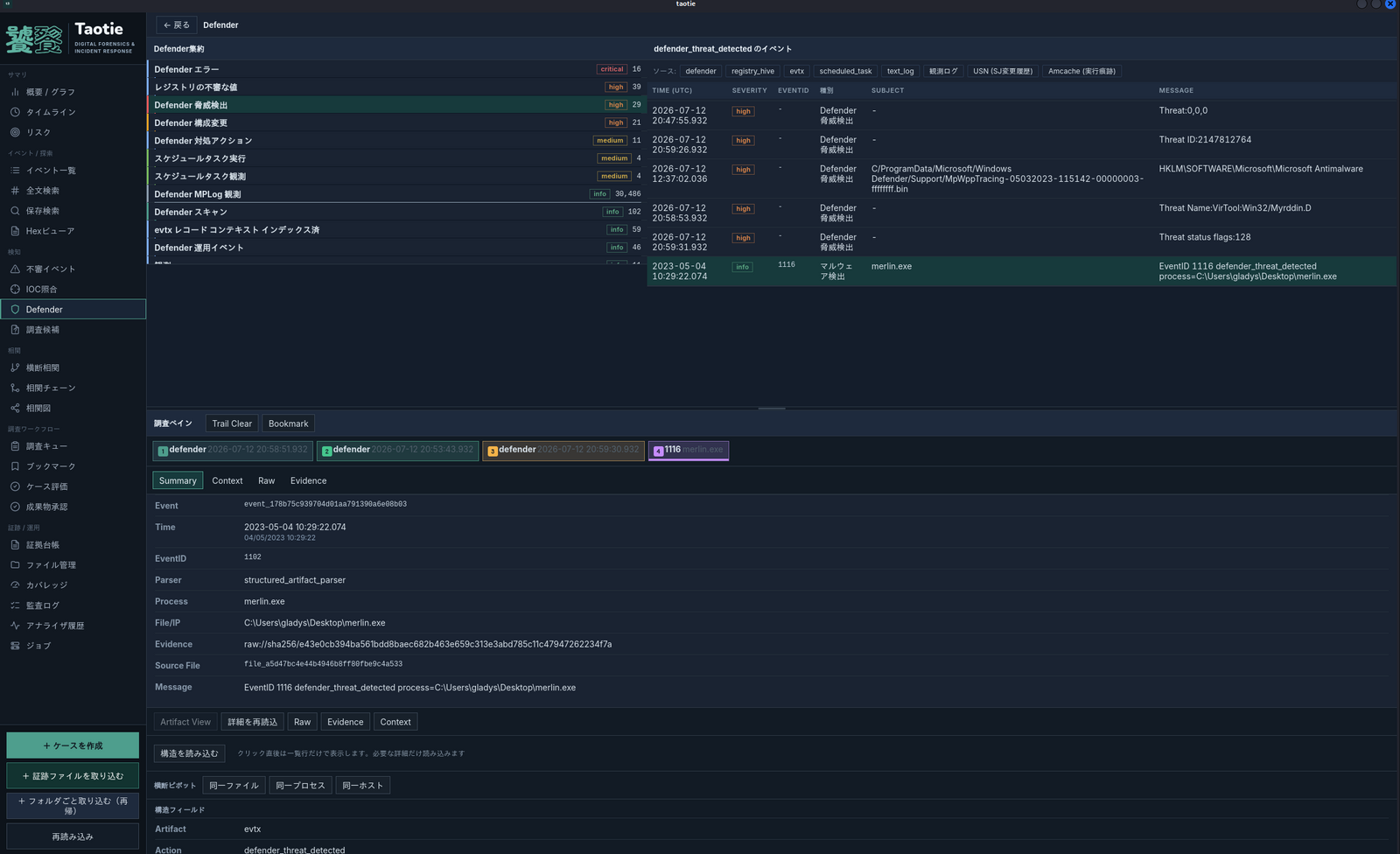Select the レジストリの不審な値 row

click(x=397, y=87)
